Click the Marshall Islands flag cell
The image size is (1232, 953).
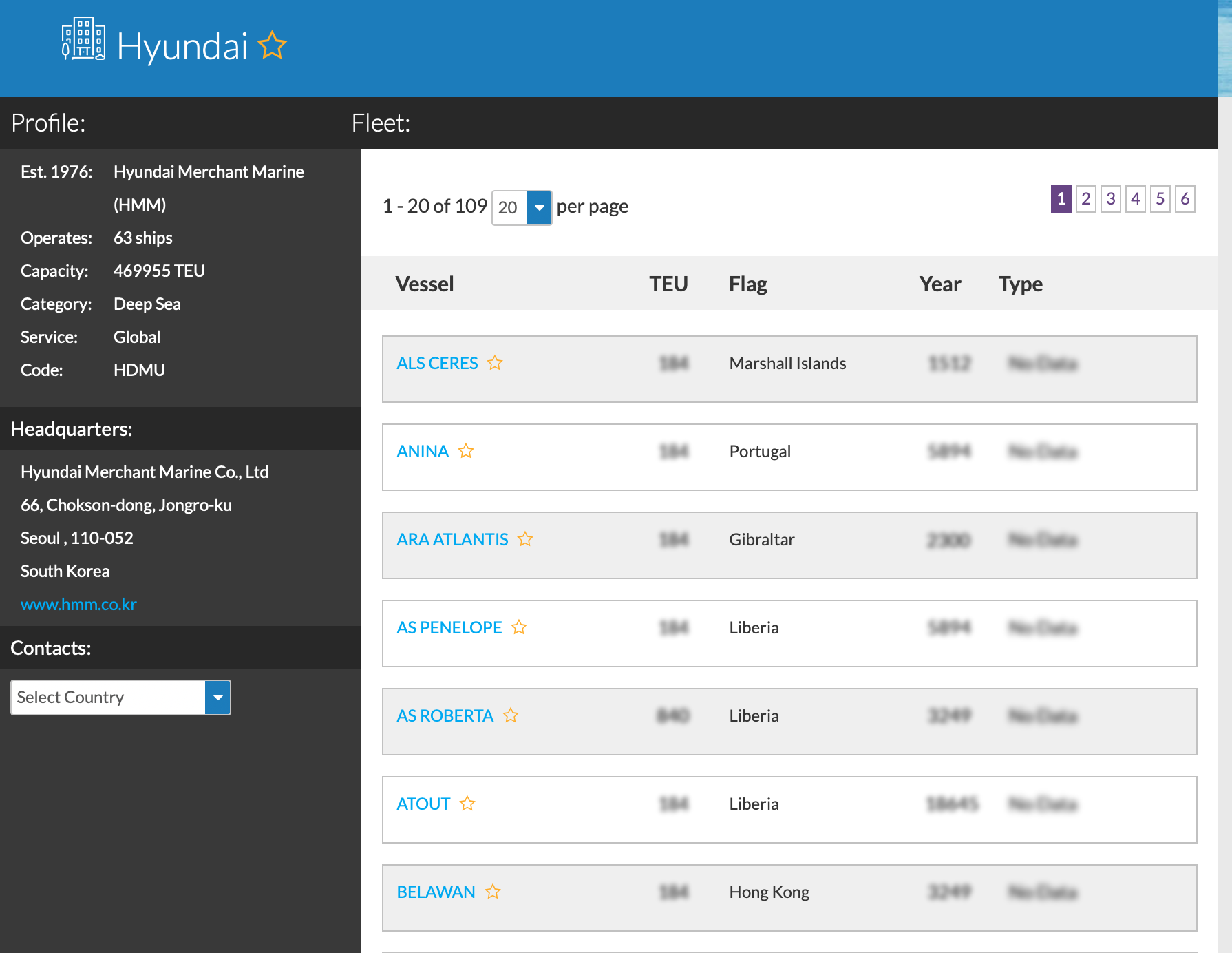(x=787, y=363)
